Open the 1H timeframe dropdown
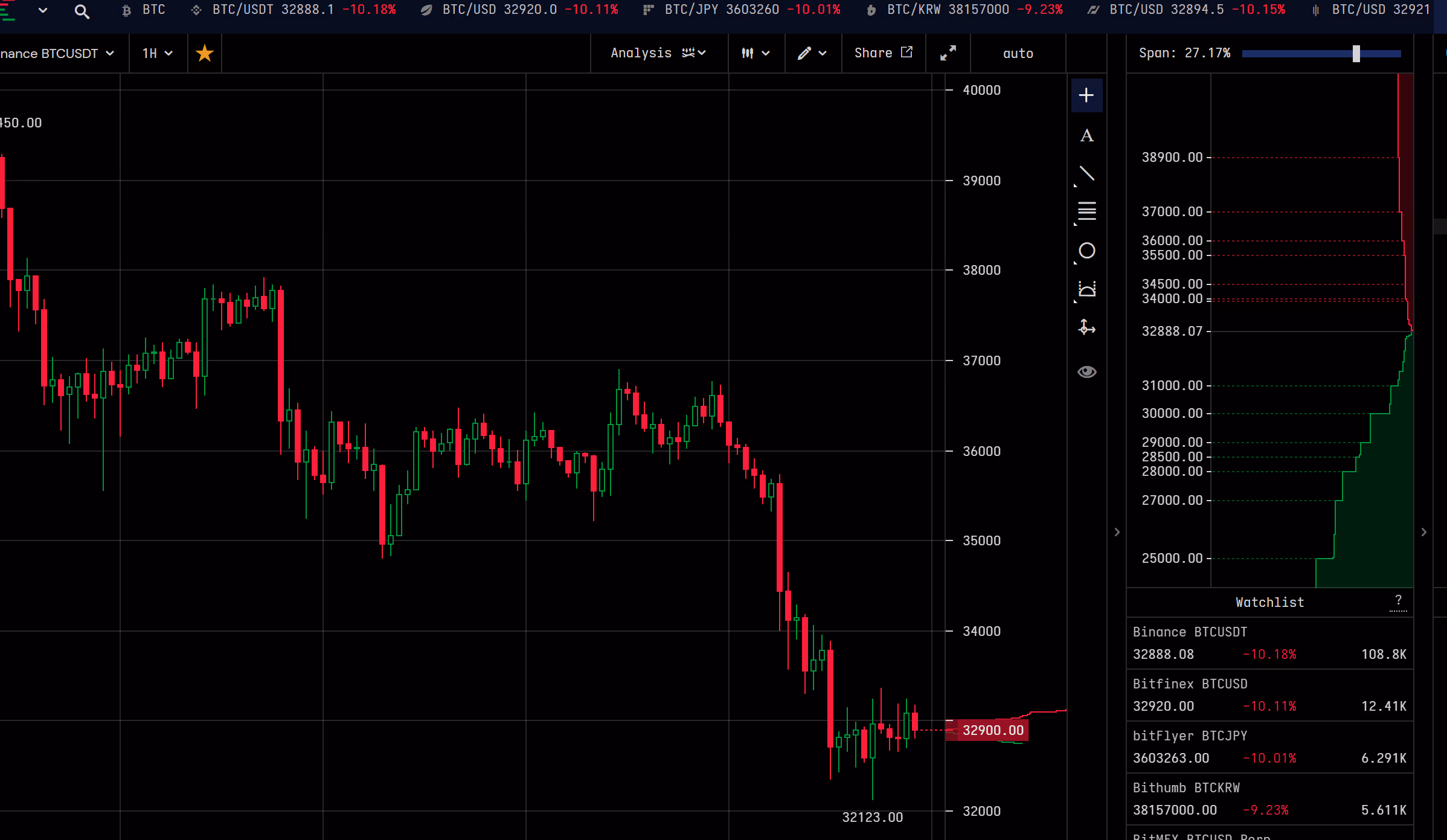The image size is (1447, 840). pos(158,53)
